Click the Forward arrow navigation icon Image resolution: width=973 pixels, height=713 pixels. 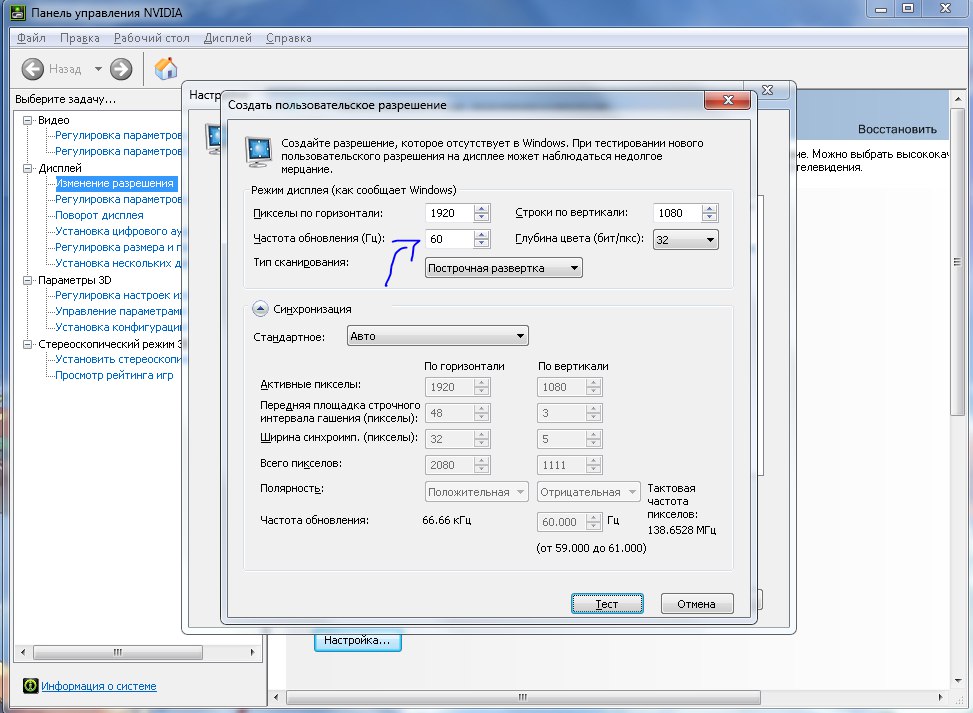121,69
